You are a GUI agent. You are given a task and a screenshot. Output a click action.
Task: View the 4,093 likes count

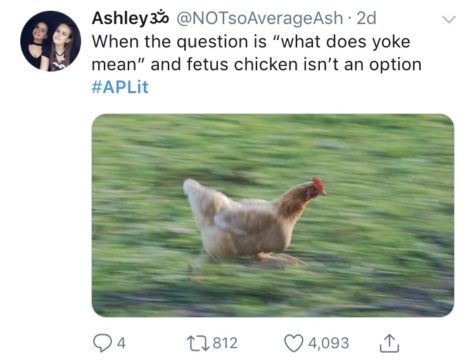[x=329, y=343]
